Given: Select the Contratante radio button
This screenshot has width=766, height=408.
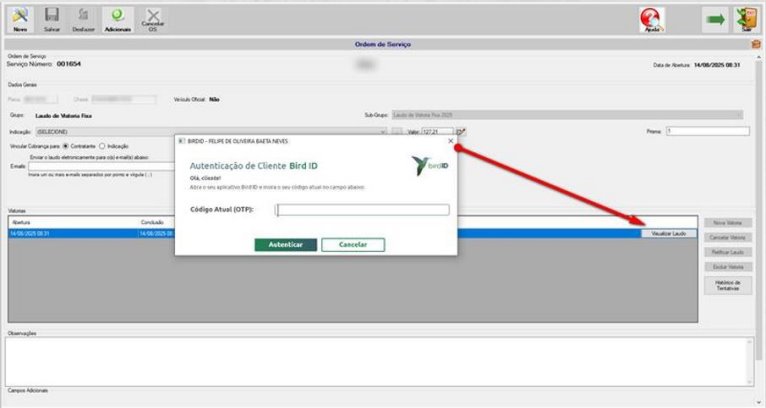Looking at the screenshot, I should click(65, 146).
